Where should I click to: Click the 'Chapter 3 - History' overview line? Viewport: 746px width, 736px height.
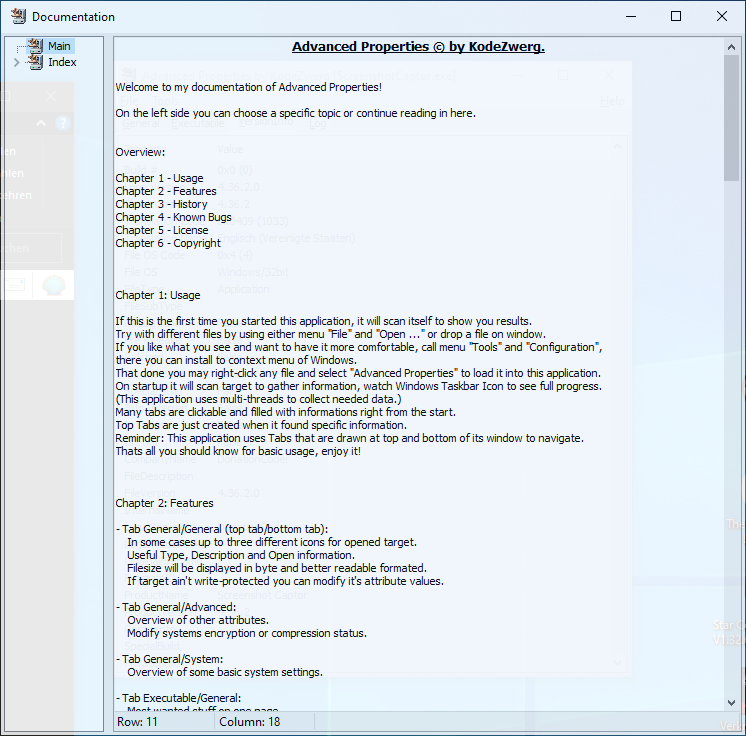pyautogui.click(x=161, y=204)
